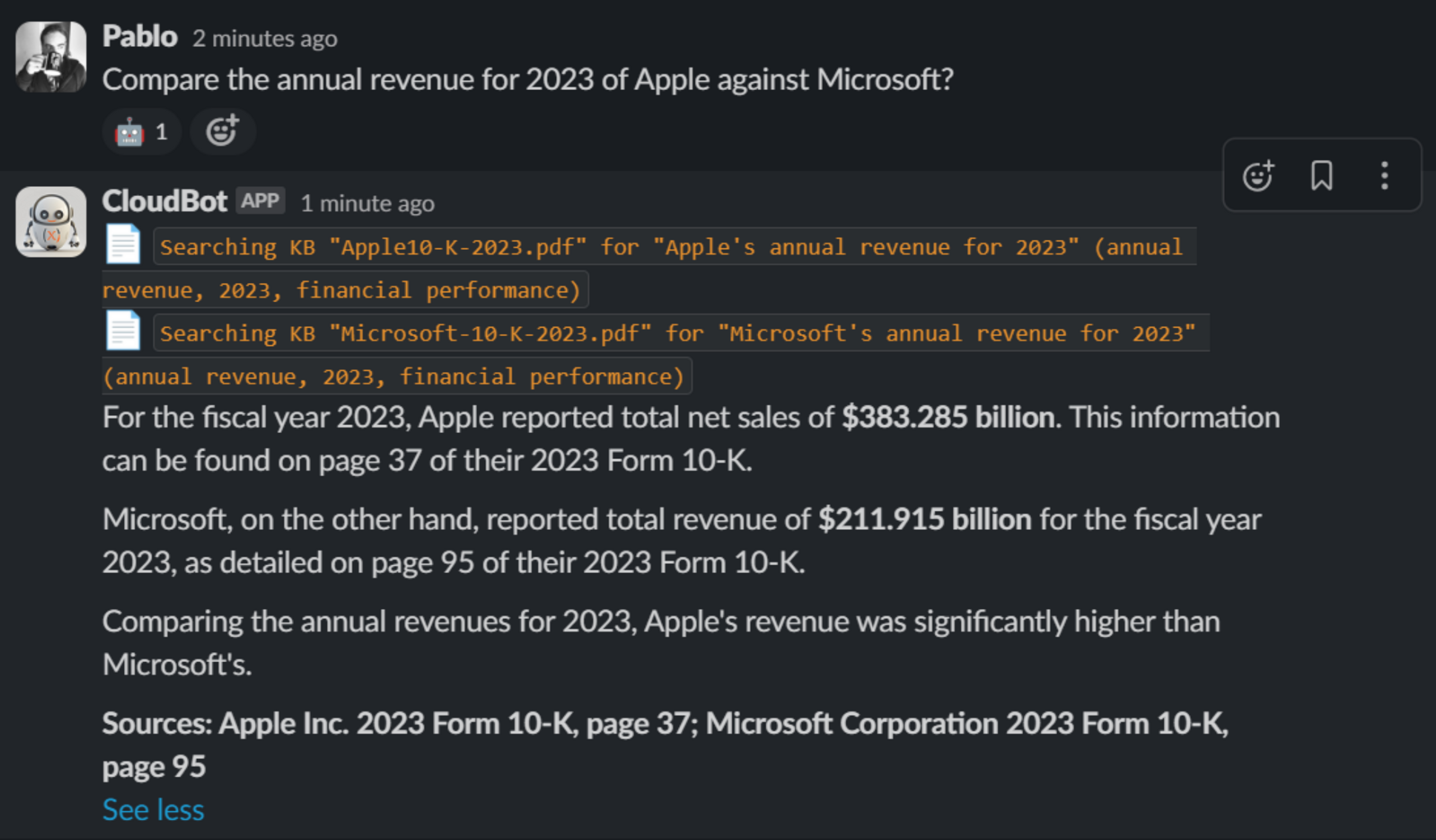Viewport: 1436px width, 840px height.
Task: Bookmark the CloudBot message
Action: click(1322, 175)
